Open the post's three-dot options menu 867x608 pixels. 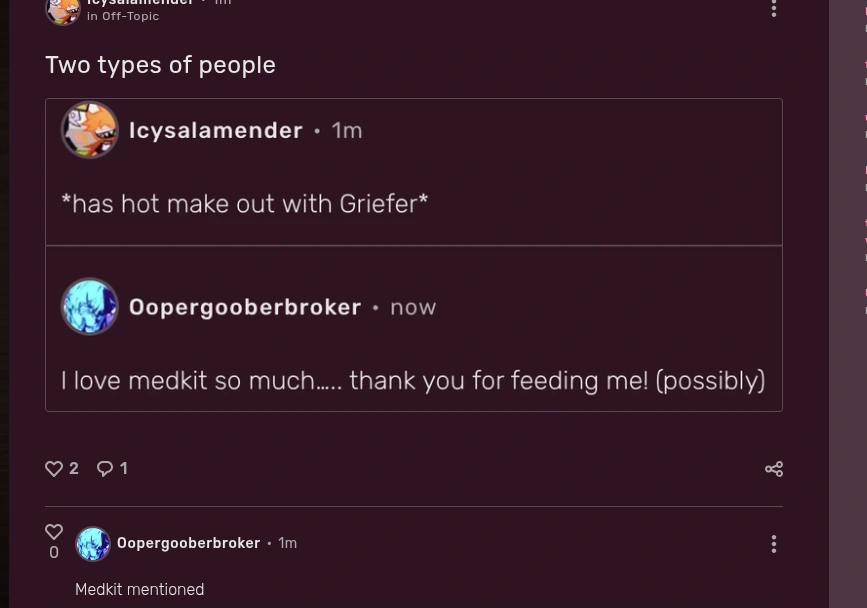coord(774,10)
